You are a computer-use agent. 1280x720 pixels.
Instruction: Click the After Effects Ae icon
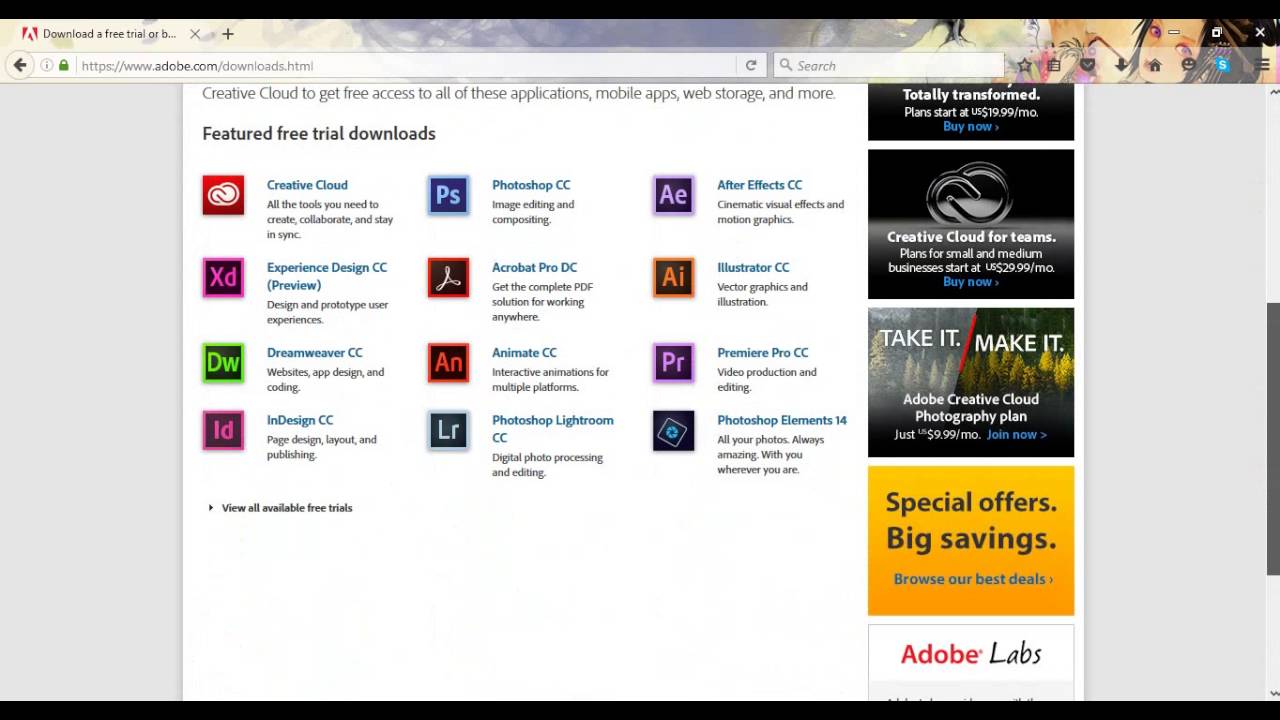[x=673, y=195]
